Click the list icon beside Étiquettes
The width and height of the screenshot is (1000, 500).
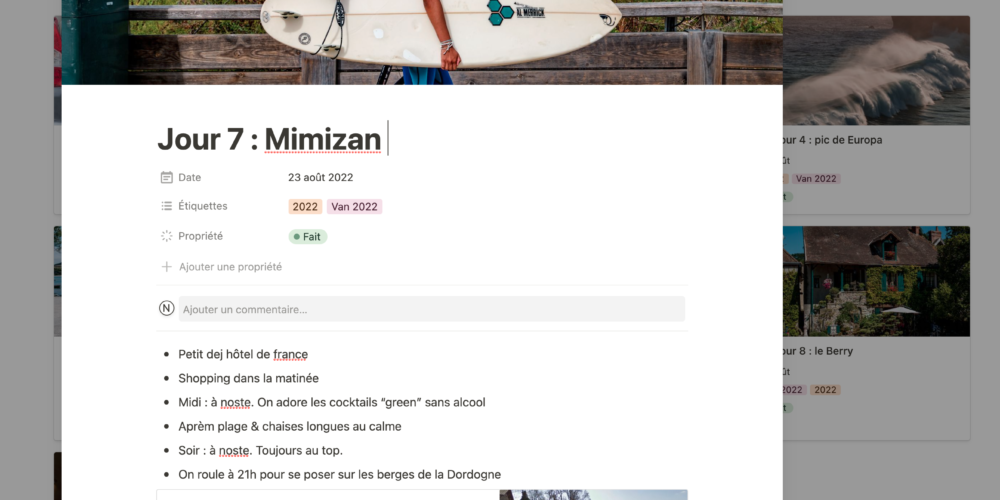(166, 206)
